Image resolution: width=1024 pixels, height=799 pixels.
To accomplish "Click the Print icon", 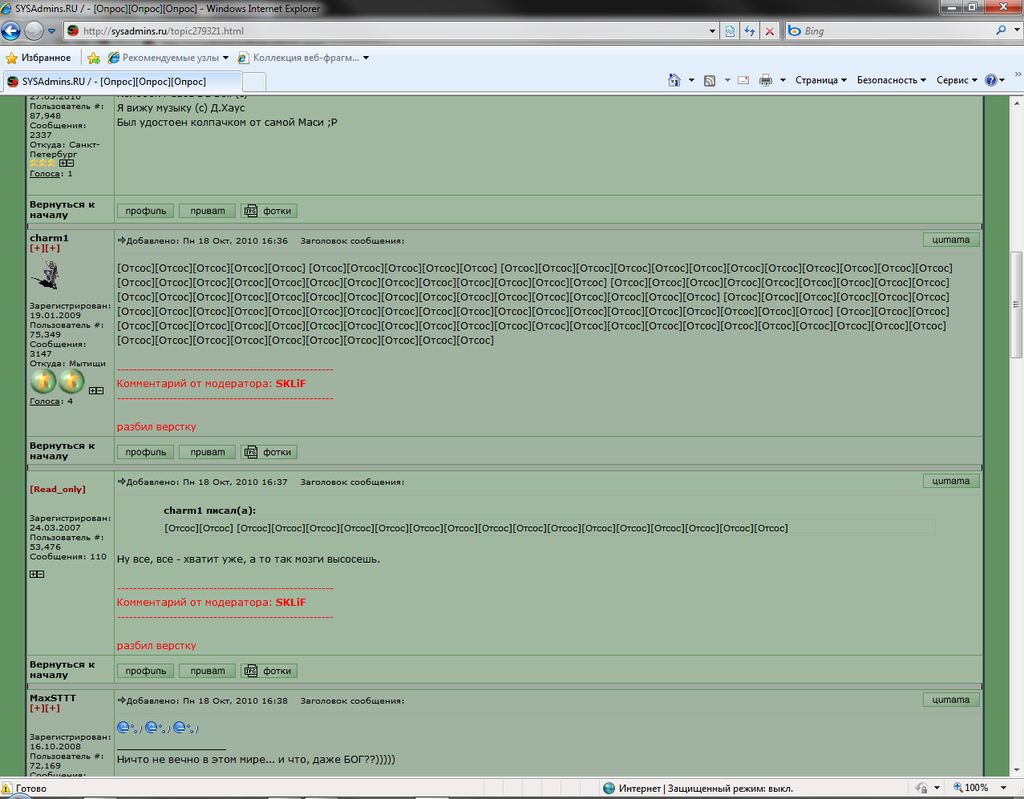I will point(765,80).
